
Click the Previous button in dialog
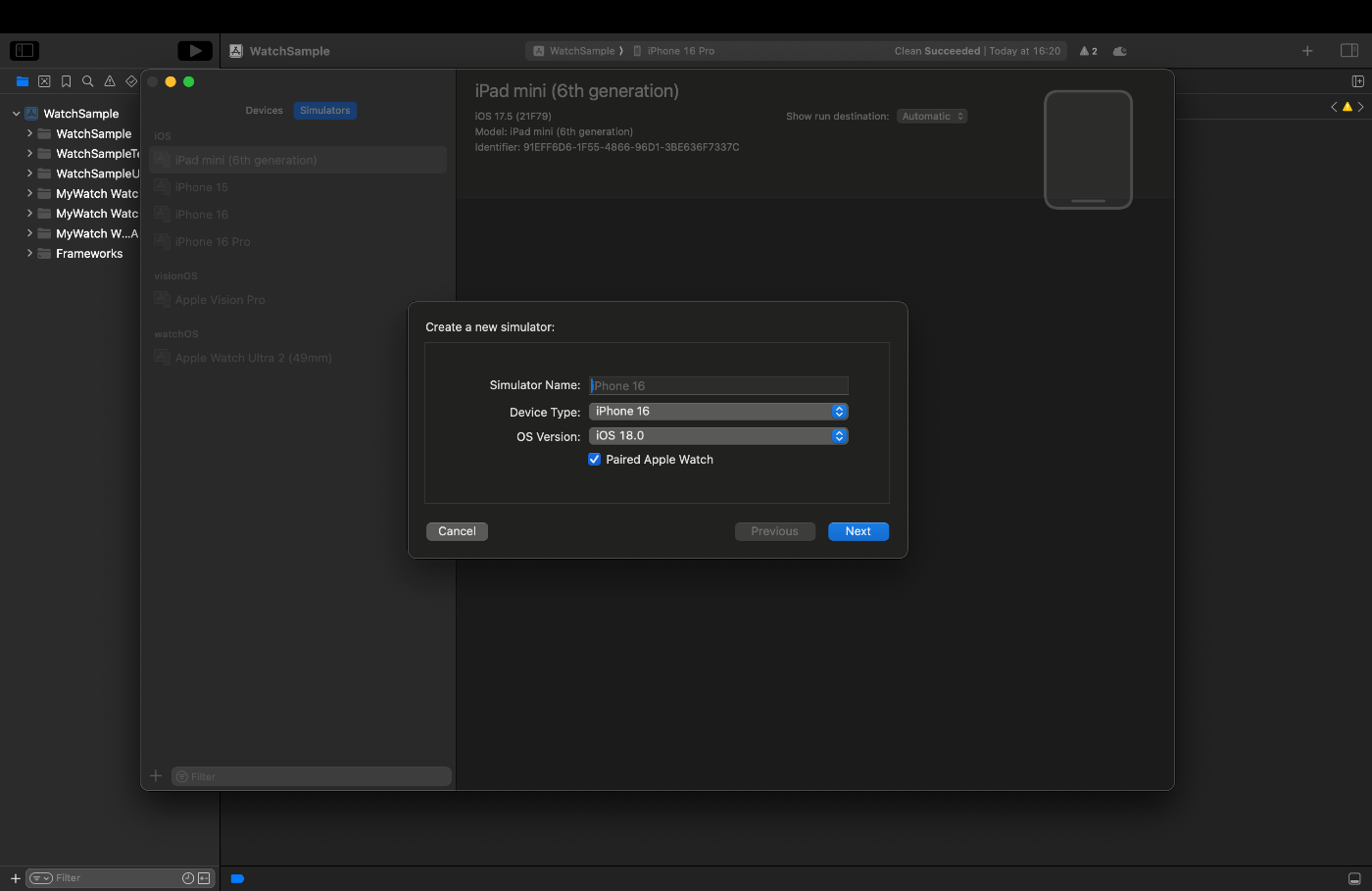(775, 531)
